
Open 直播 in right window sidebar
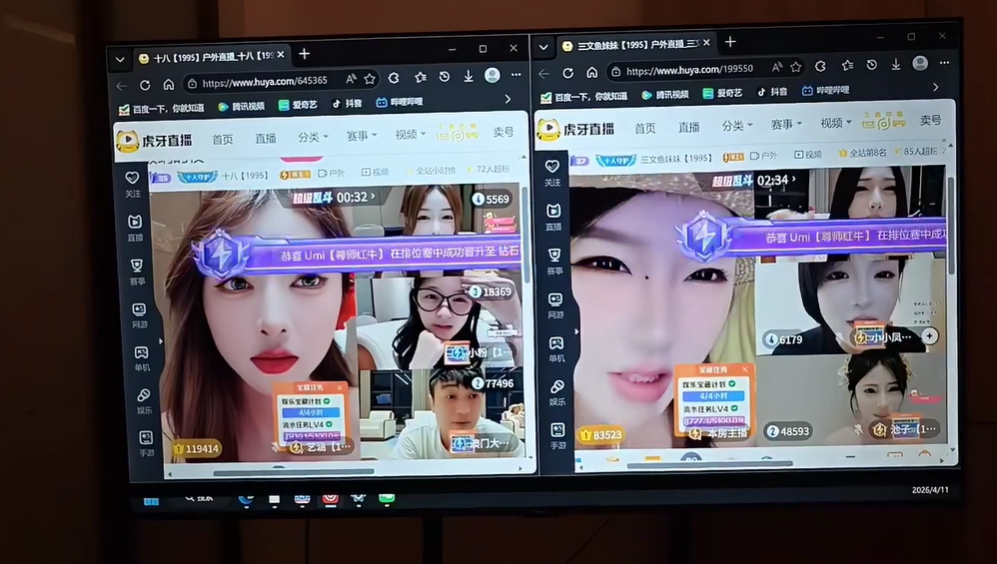tap(553, 217)
